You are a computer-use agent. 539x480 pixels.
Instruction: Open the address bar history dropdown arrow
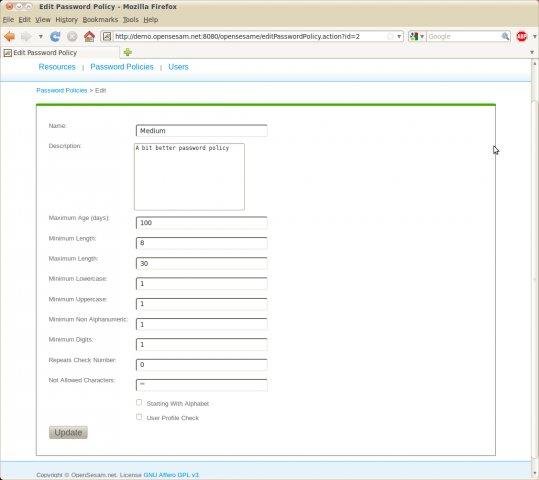click(399, 36)
